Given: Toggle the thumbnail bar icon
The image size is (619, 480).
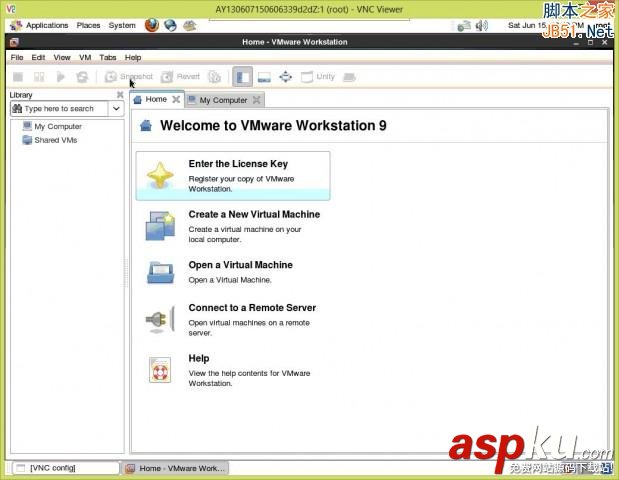Looking at the screenshot, I should tap(264, 77).
